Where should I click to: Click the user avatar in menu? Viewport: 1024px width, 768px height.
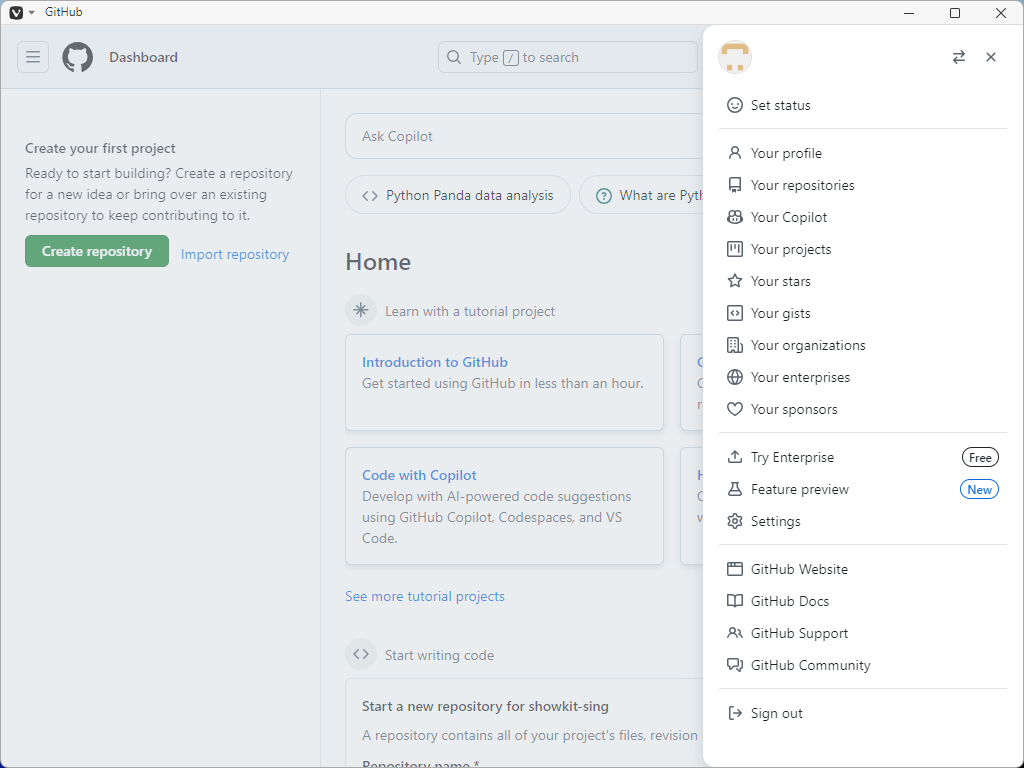[x=735, y=57]
